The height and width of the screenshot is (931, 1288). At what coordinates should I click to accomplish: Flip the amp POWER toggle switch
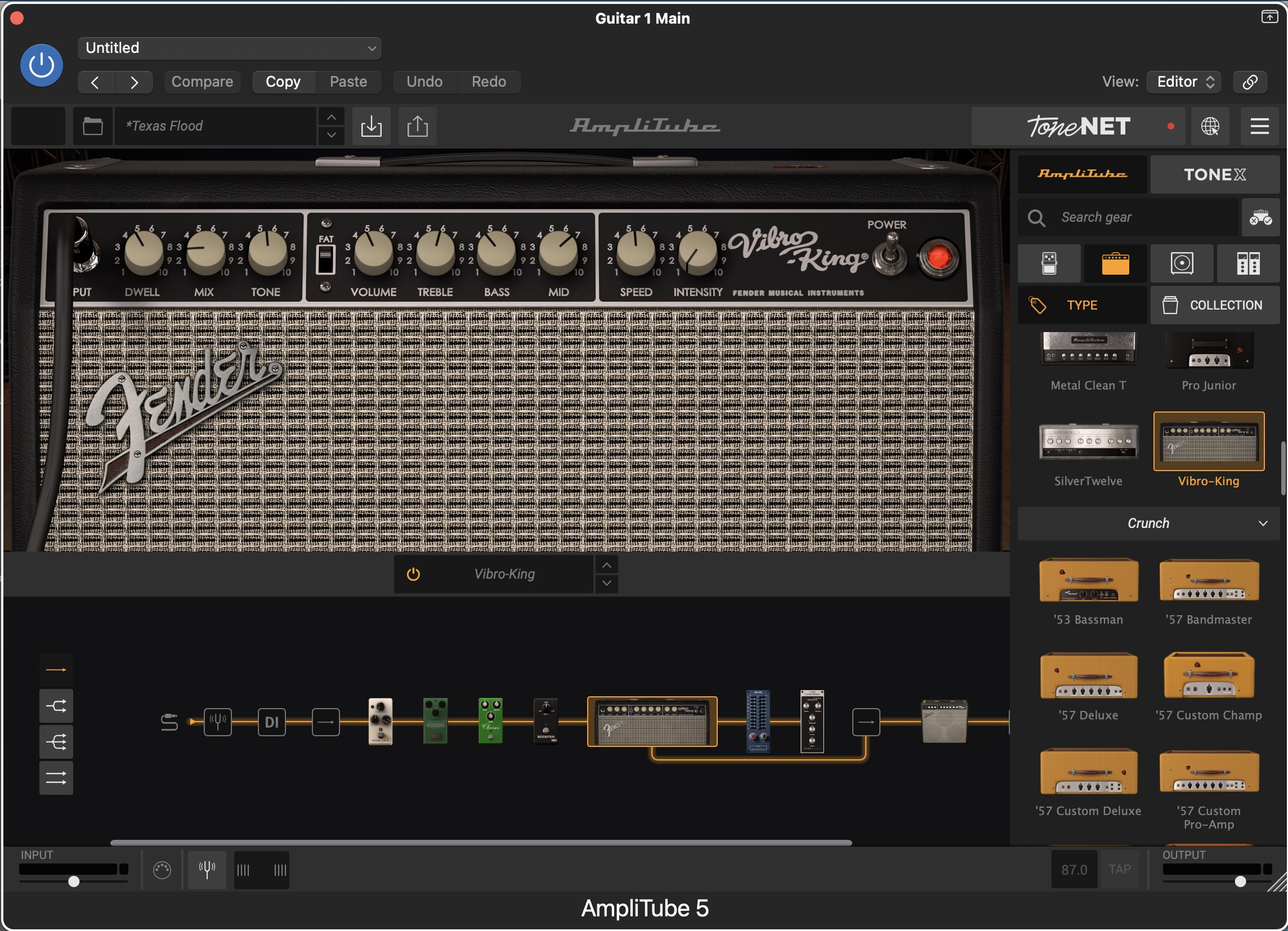891,254
